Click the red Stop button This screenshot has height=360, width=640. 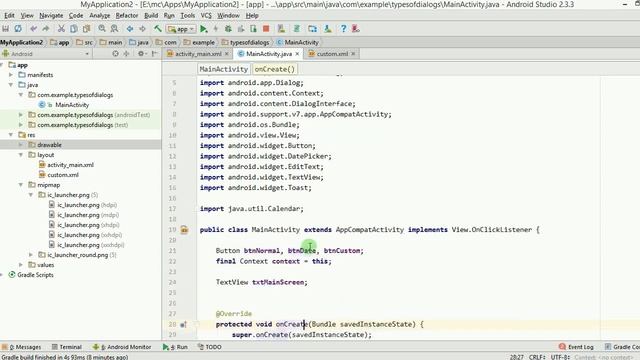point(266,29)
